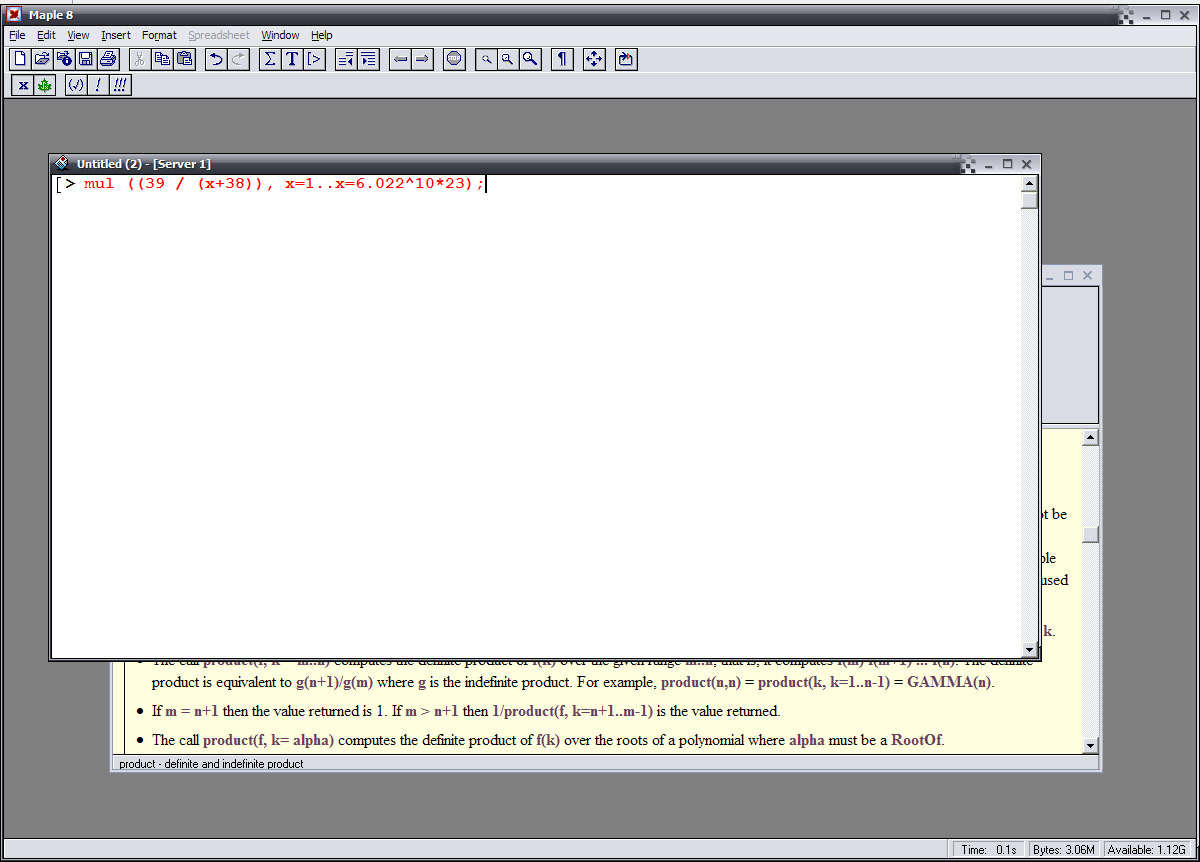This screenshot has height=862, width=1200.
Task: Click the 'GAMMA(n)' text in the help page
Action: pyautogui.click(x=950, y=683)
